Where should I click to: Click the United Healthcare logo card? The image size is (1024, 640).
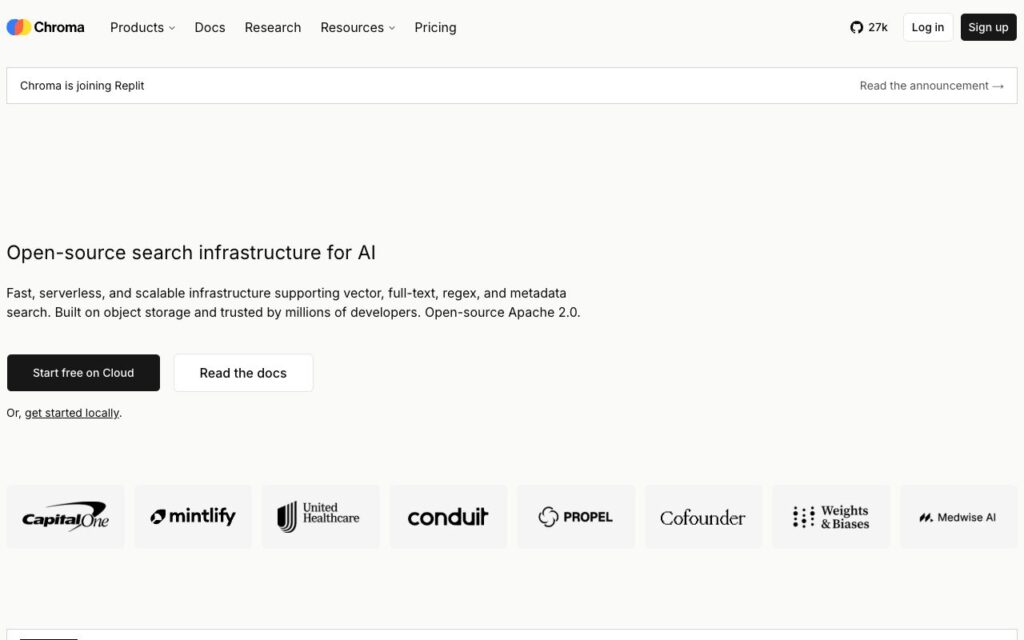(x=320, y=517)
